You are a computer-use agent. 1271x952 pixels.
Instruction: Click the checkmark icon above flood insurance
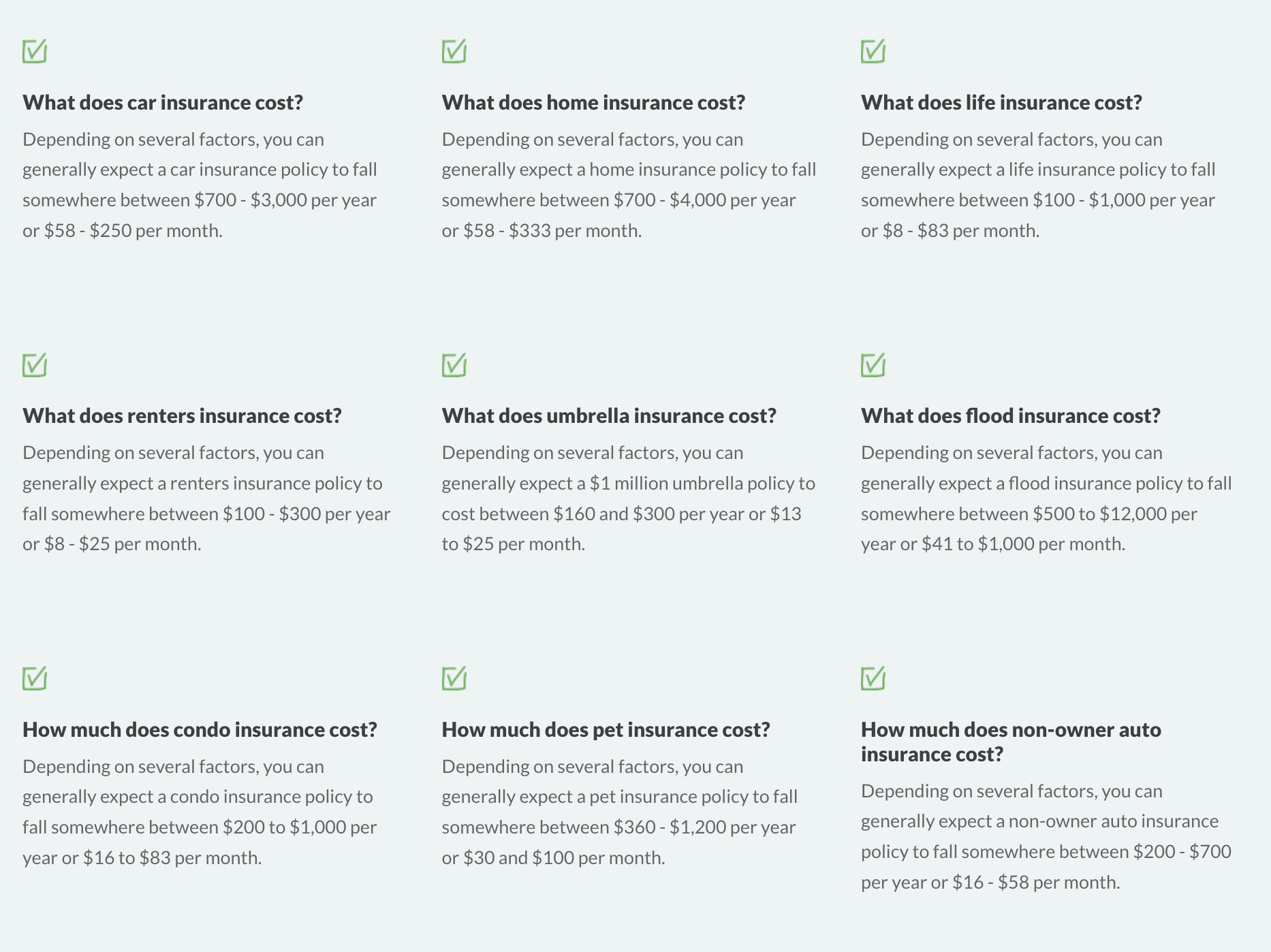click(x=873, y=365)
